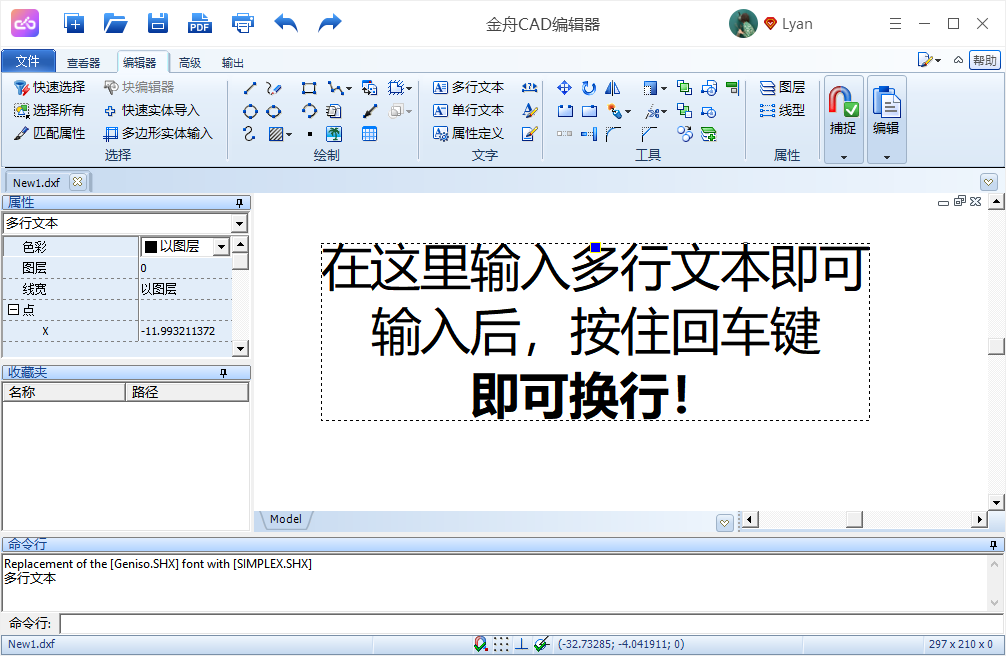This screenshot has width=1006, height=656.
Task: Select the Arc drawing tool
Action: click(309, 111)
